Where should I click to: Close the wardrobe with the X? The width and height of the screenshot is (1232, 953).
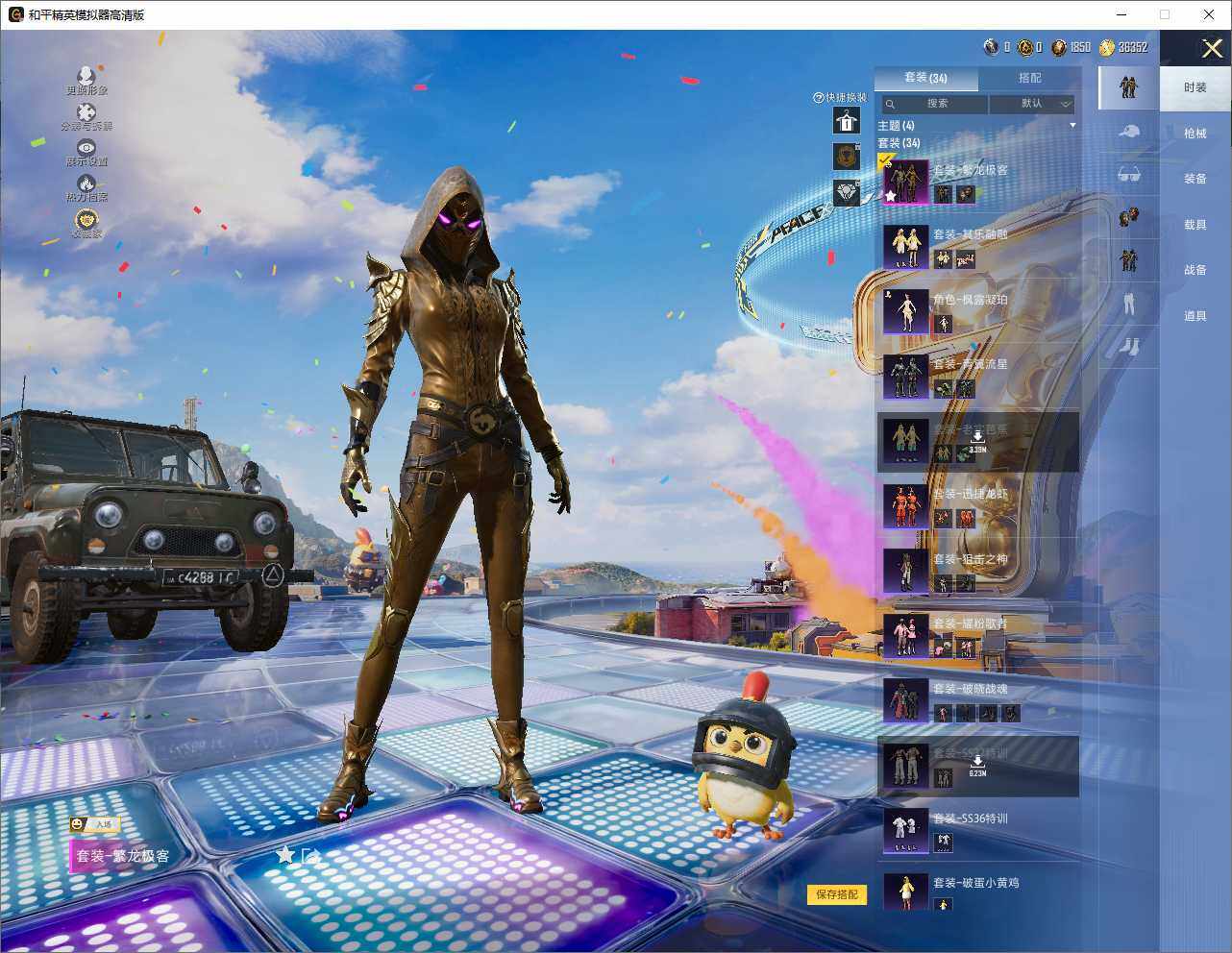point(1212,48)
